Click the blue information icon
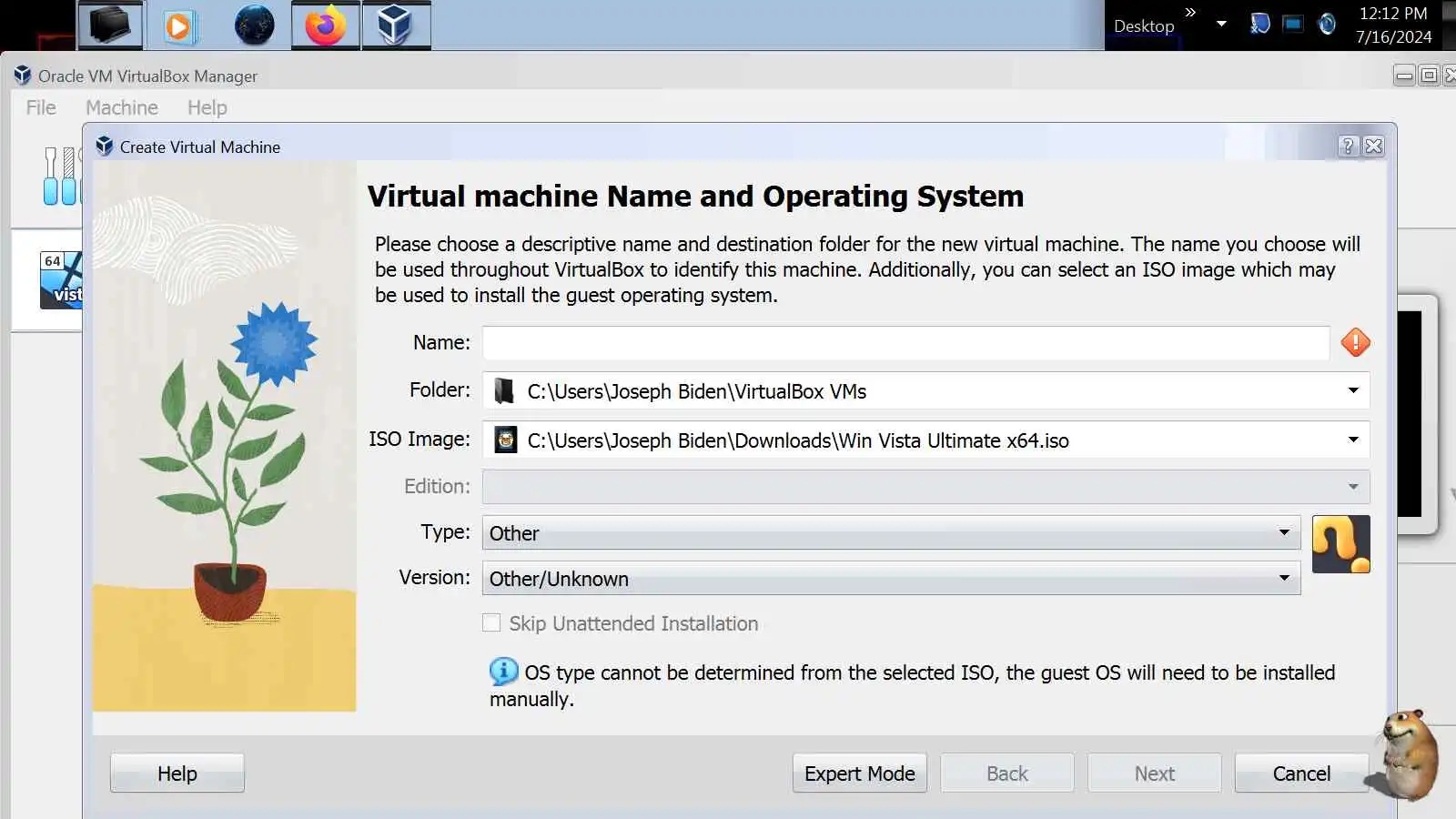1456x819 pixels. (503, 672)
